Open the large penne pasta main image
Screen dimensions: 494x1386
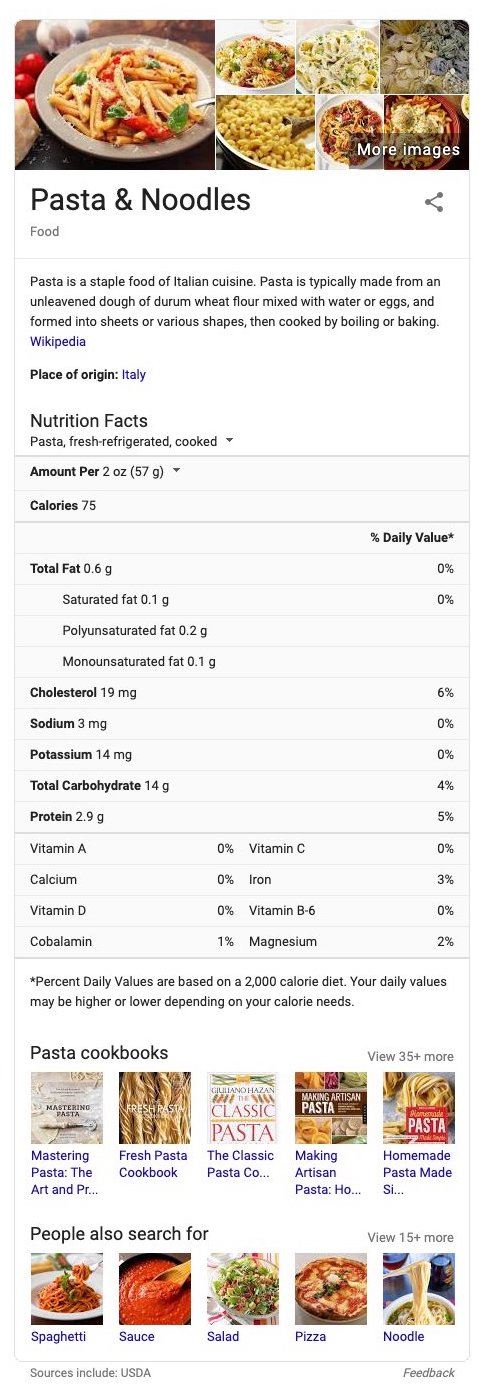[115, 95]
